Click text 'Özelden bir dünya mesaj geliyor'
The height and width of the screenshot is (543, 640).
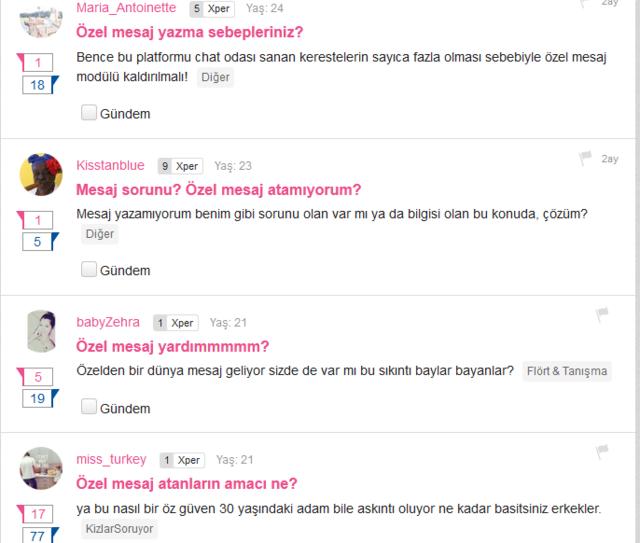click(x=170, y=371)
